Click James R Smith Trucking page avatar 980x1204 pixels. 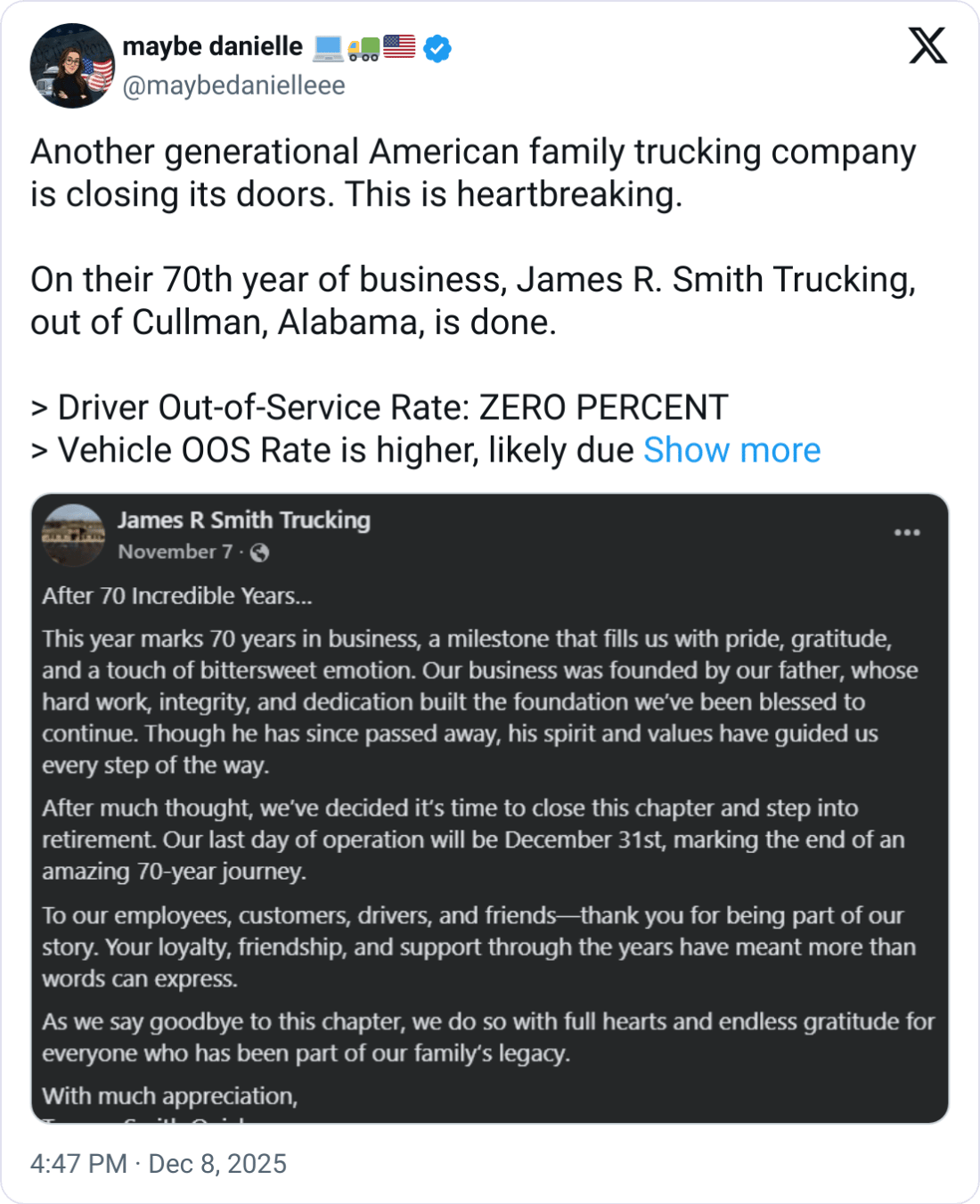(x=73, y=535)
